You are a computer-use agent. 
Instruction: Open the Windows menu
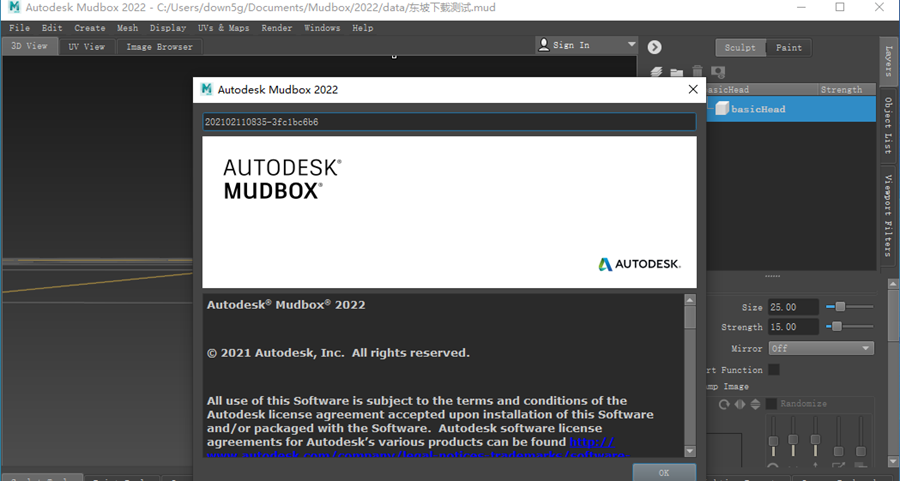tap(322, 28)
